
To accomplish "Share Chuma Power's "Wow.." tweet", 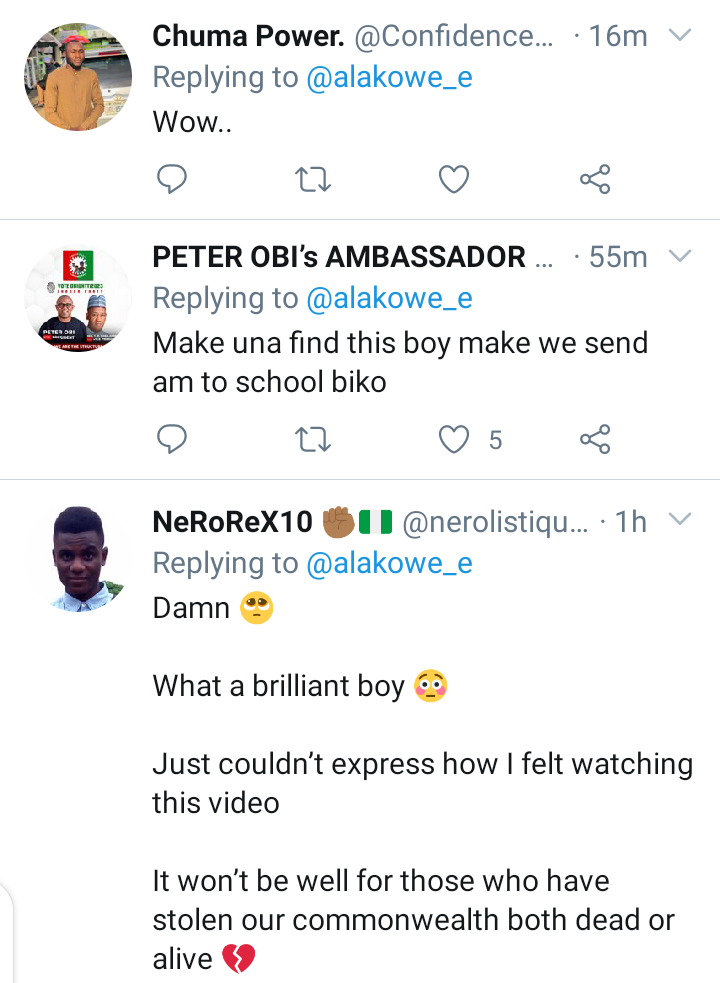I will click(595, 180).
